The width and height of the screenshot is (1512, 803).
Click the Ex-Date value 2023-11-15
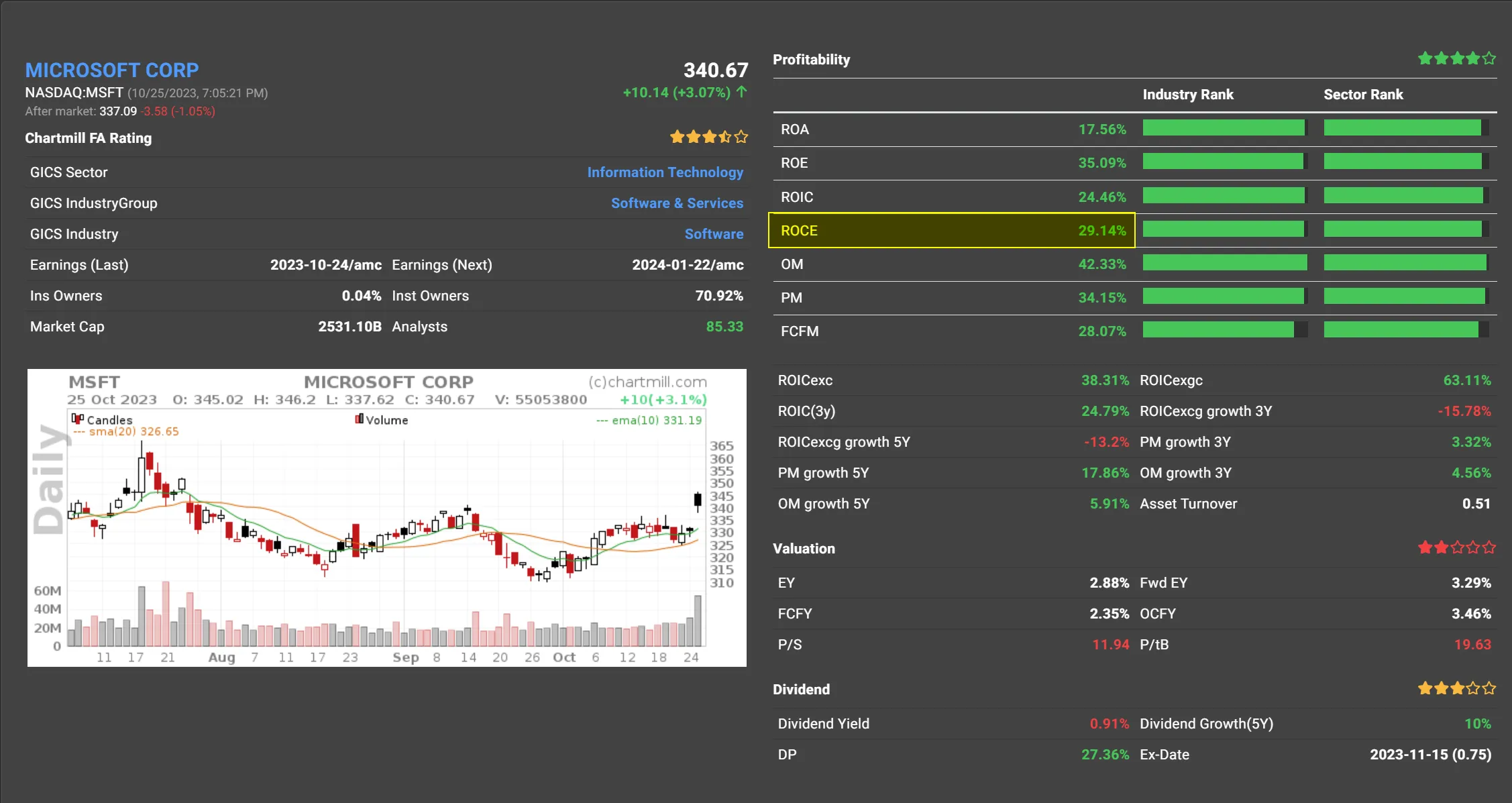point(1429,755)
